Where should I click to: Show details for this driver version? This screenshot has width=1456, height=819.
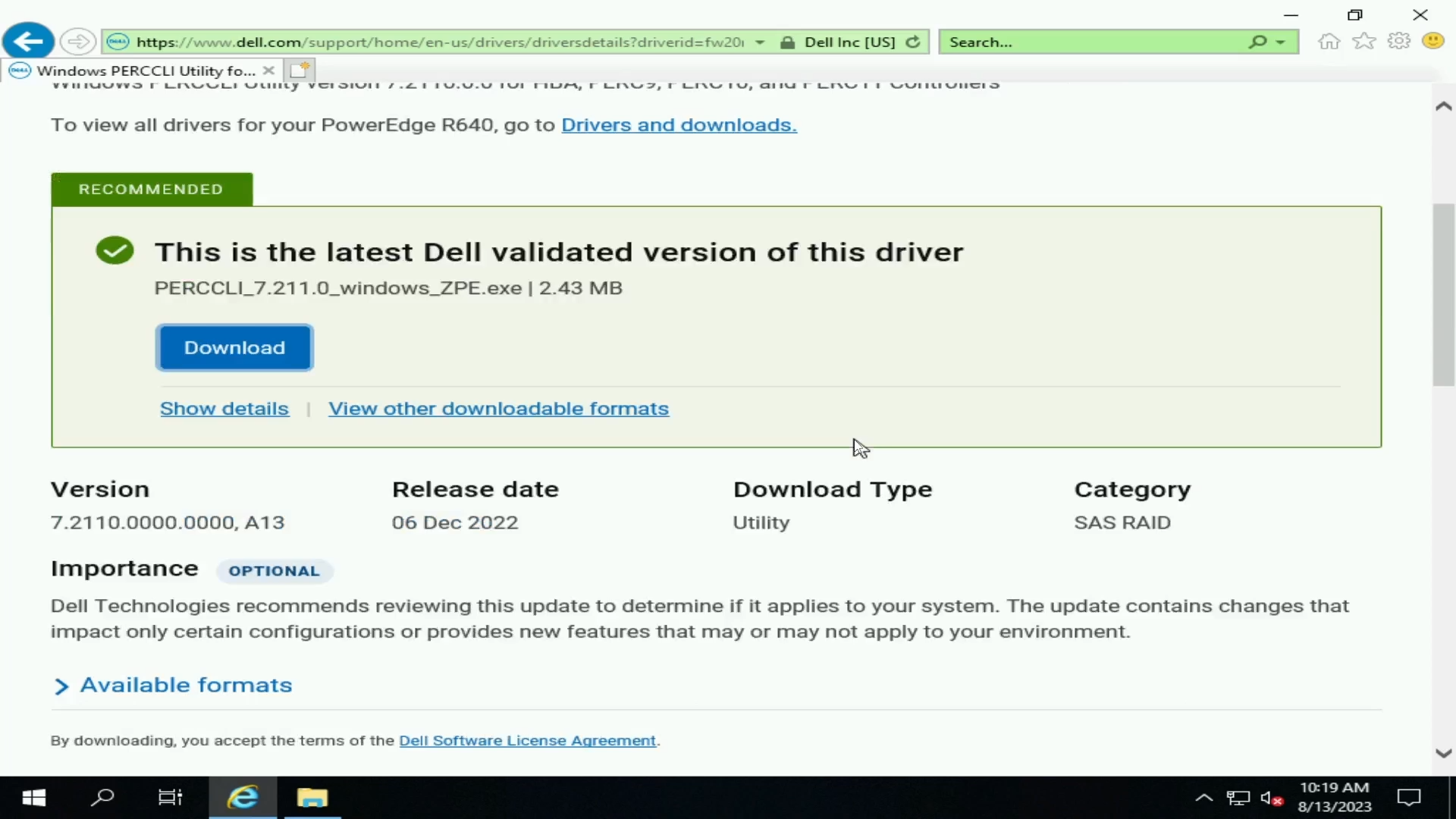tap(223, 407)
